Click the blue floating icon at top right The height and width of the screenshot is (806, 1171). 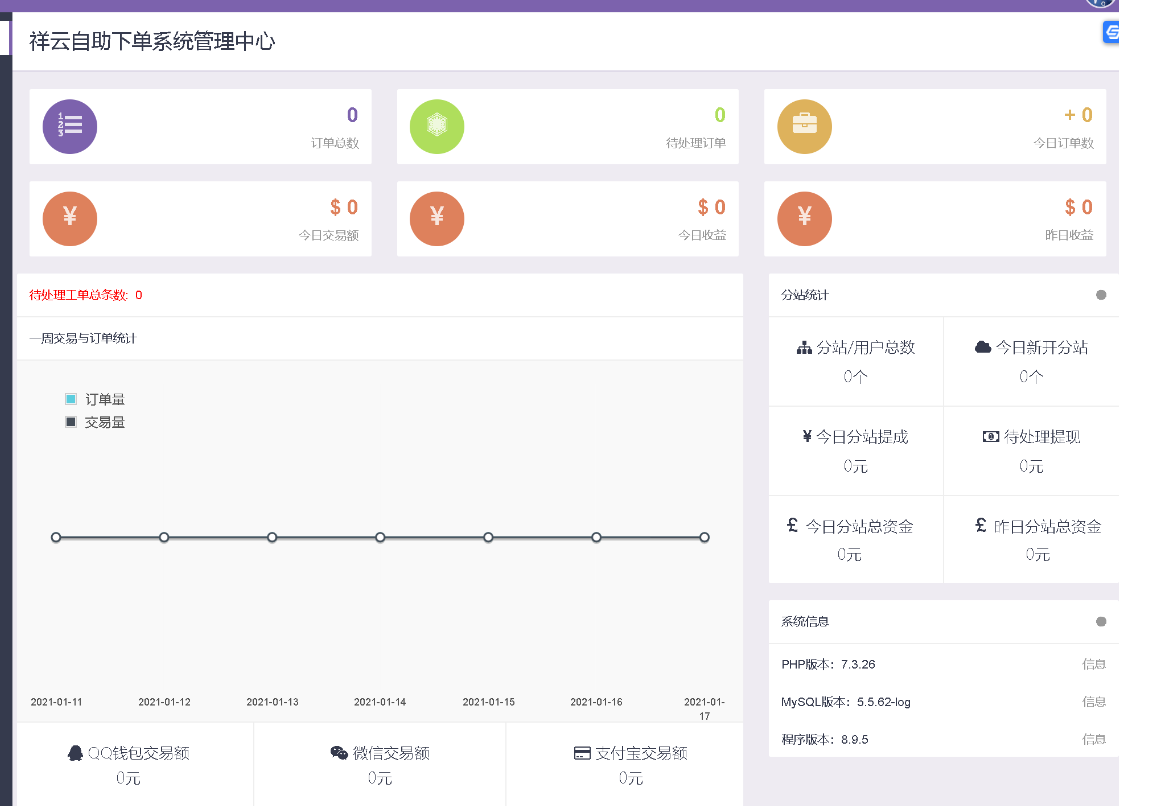click(1111, 32)
